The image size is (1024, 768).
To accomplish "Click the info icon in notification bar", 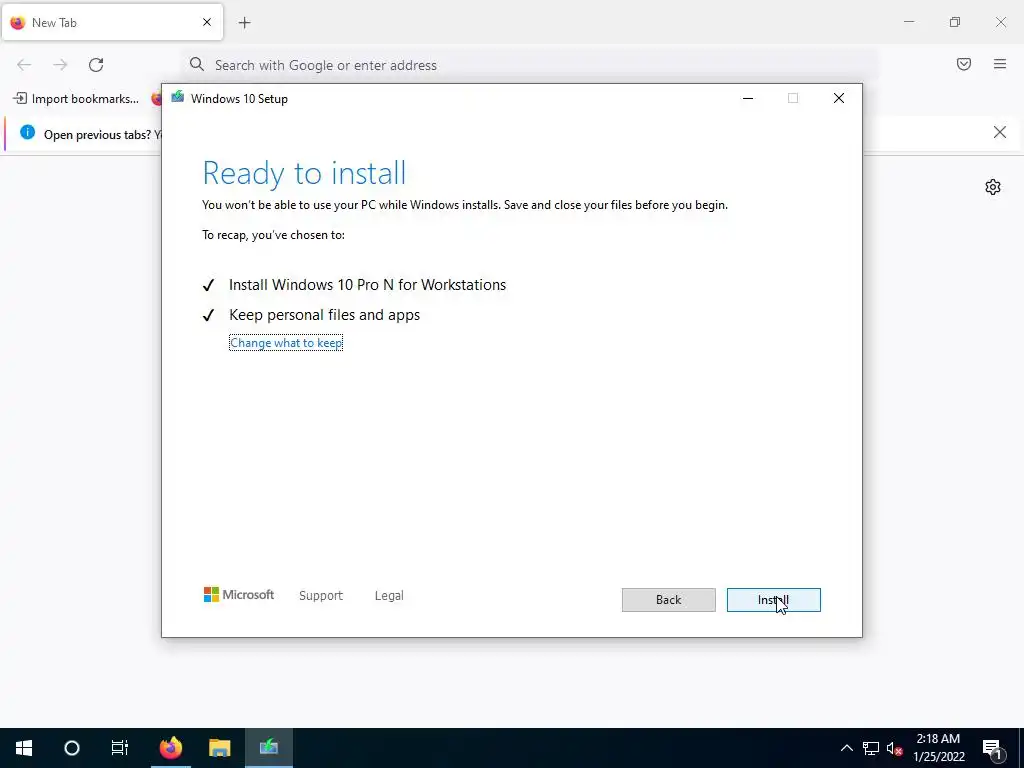I will [27, 133].
